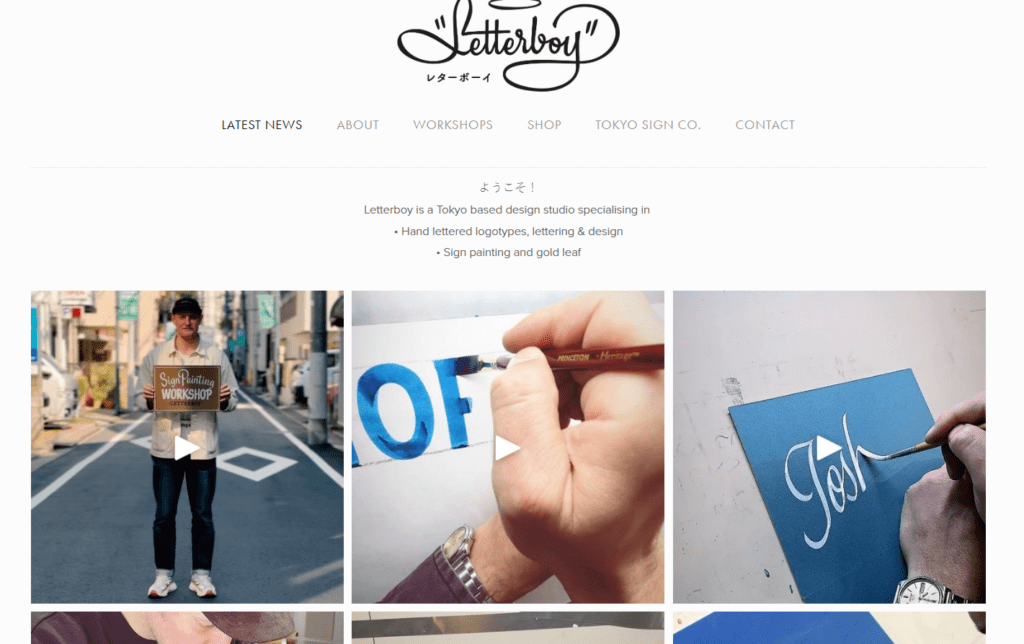Click the Japanese katakana text under logo
The image size is (1024, 644).
pyautogui.click(x=458, y=78)
